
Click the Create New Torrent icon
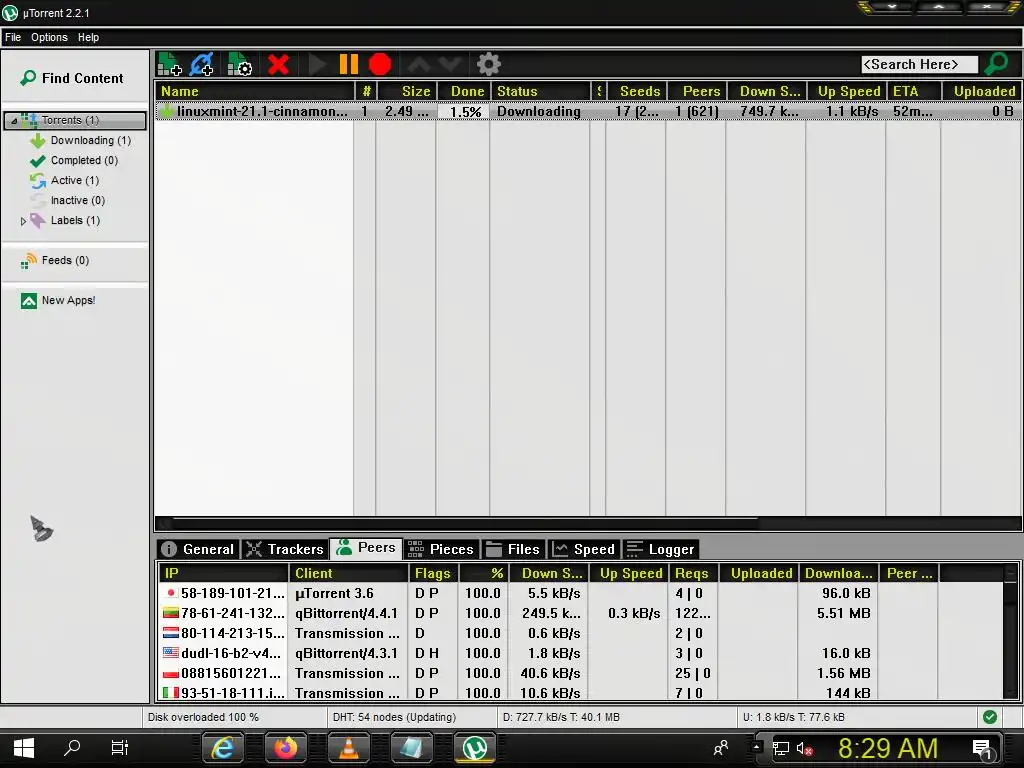click(240, 64)
